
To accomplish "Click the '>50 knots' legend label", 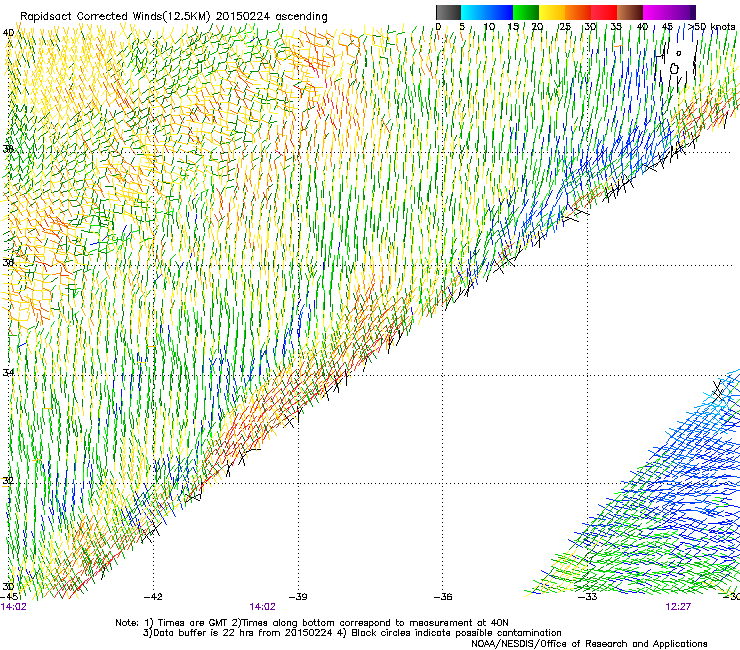I will 711,26.
